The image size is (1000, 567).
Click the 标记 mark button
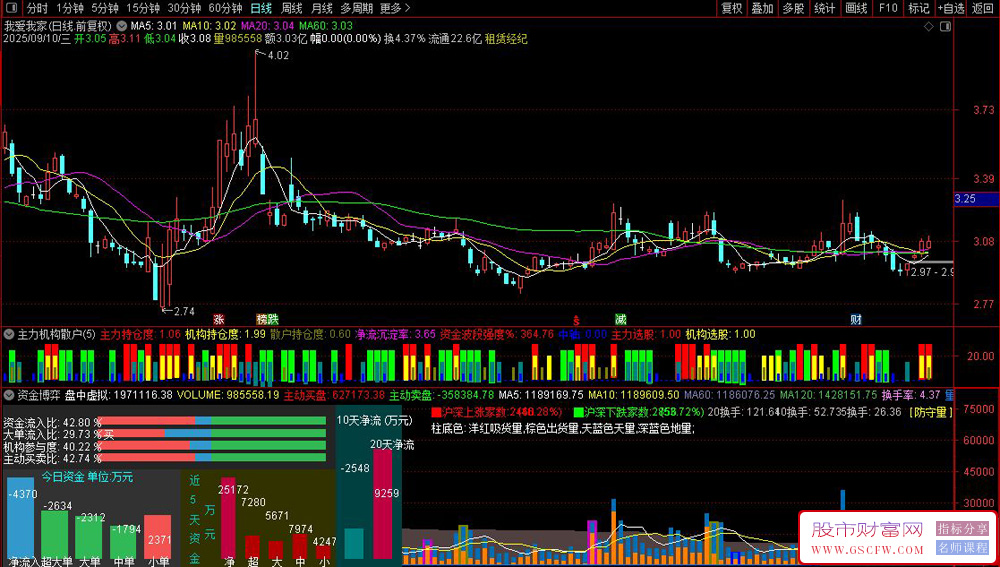coord(919,8)
